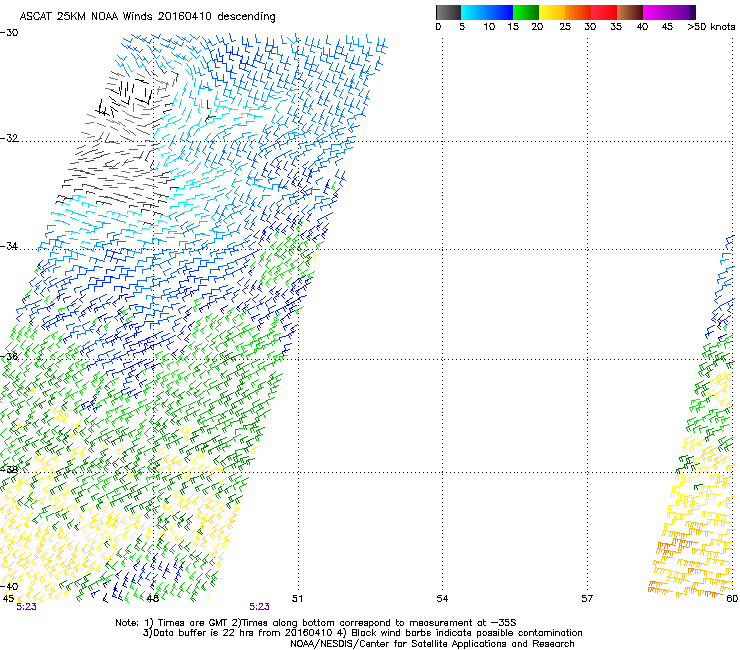Select the brown 35-40 knots legend segment
The image size is (740, 650).
point(630,12)
